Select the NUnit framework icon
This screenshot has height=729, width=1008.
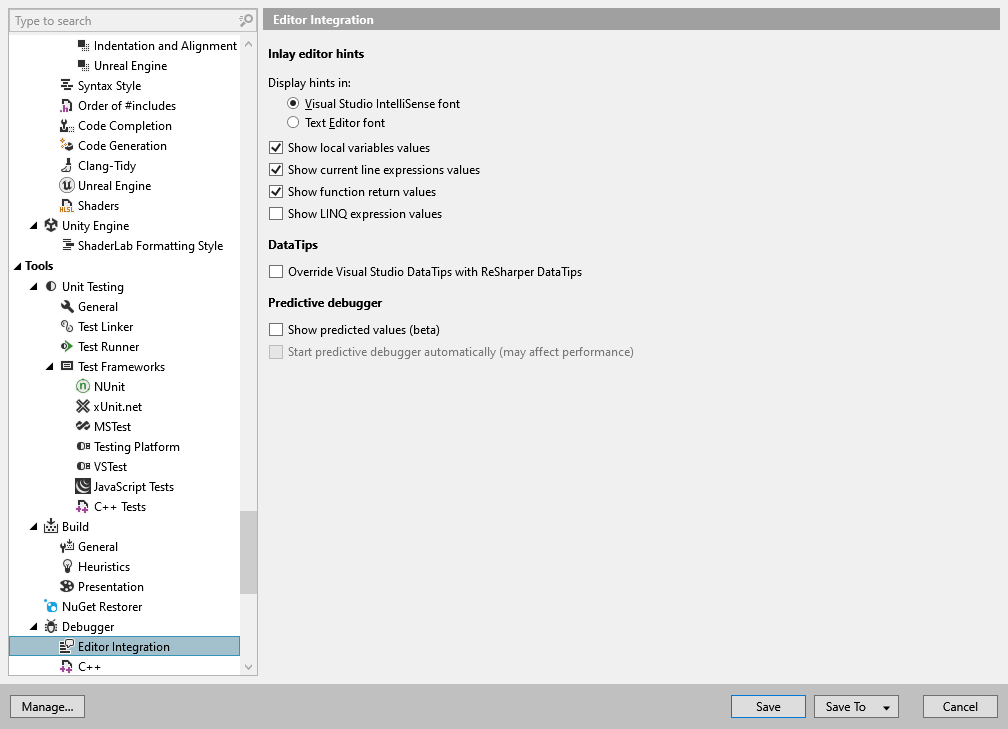(85, 386)
